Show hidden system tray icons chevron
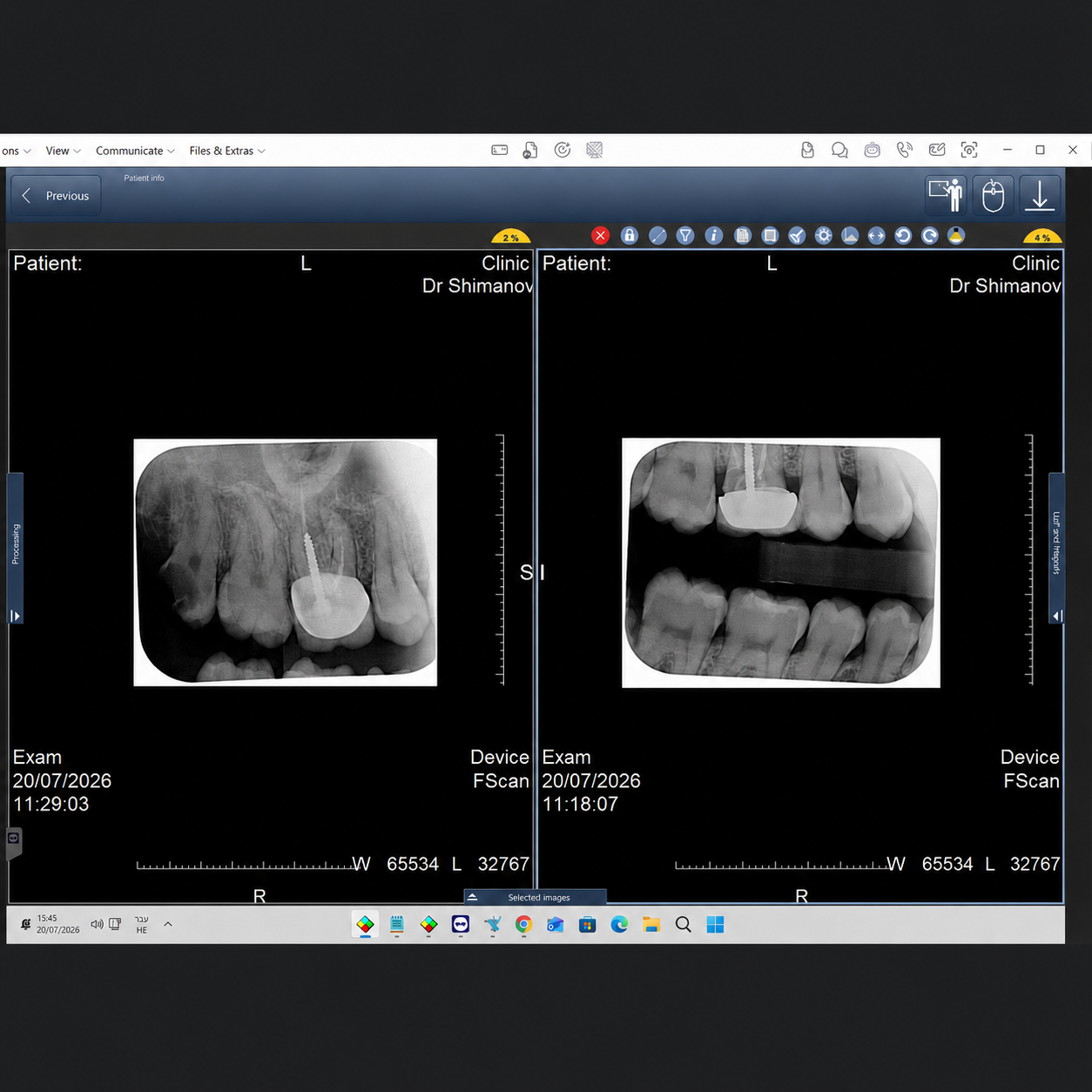Viewport: 1092px width, 1092px height. 168,924
